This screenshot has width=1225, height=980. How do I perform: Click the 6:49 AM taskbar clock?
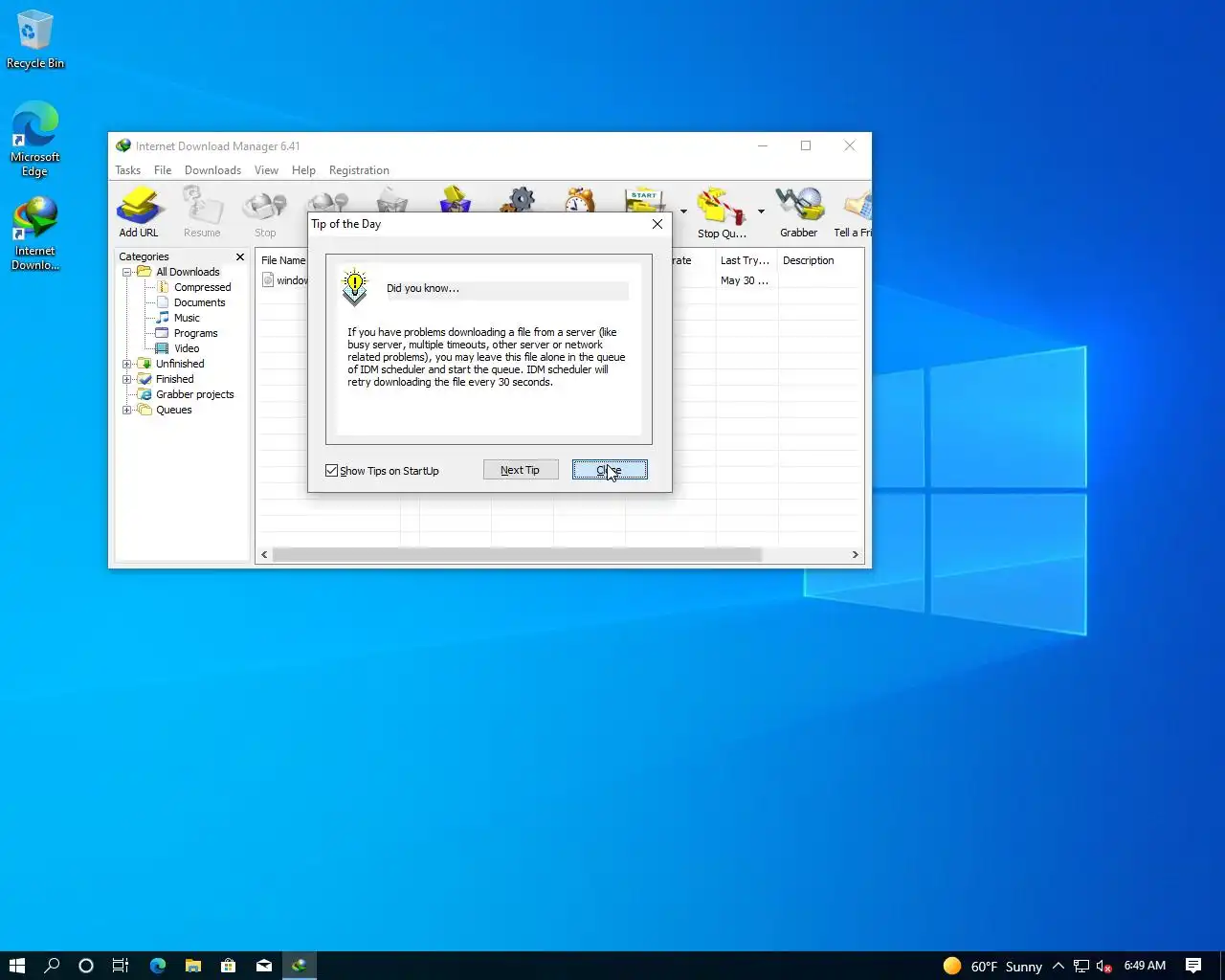[1145, 966]
